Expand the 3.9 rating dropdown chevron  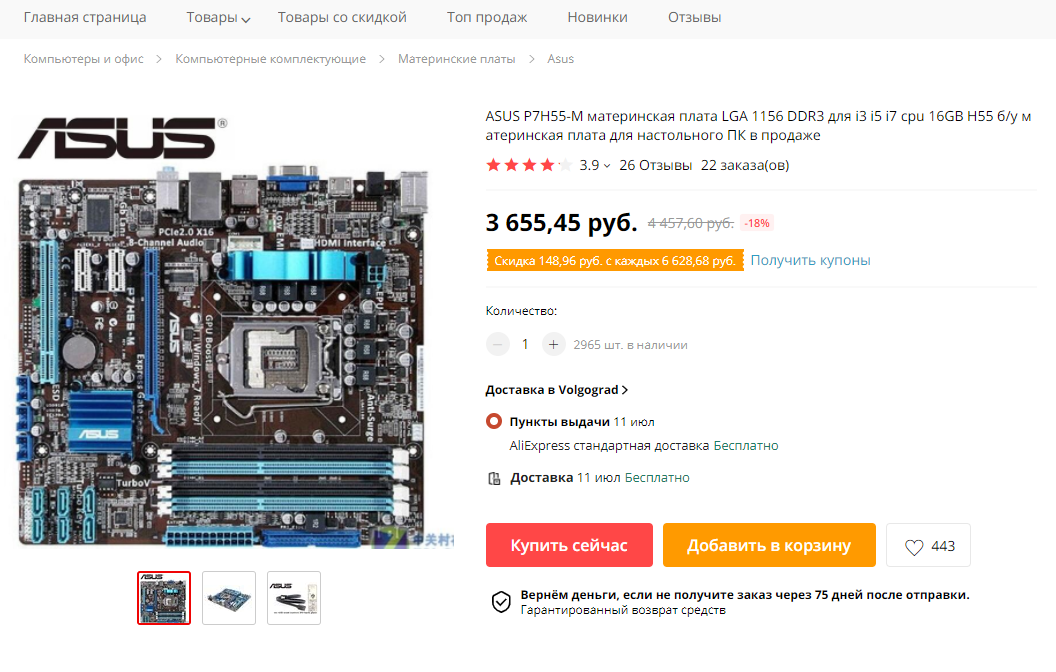click(607, 166)
